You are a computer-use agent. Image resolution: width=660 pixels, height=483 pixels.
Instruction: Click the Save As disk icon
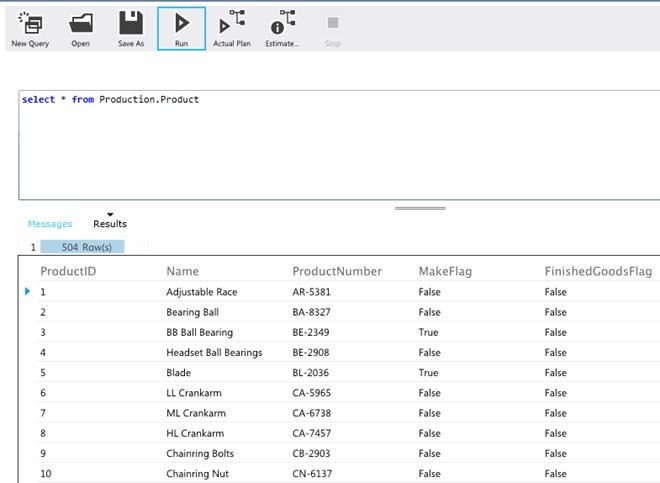[x=131, y=23]
